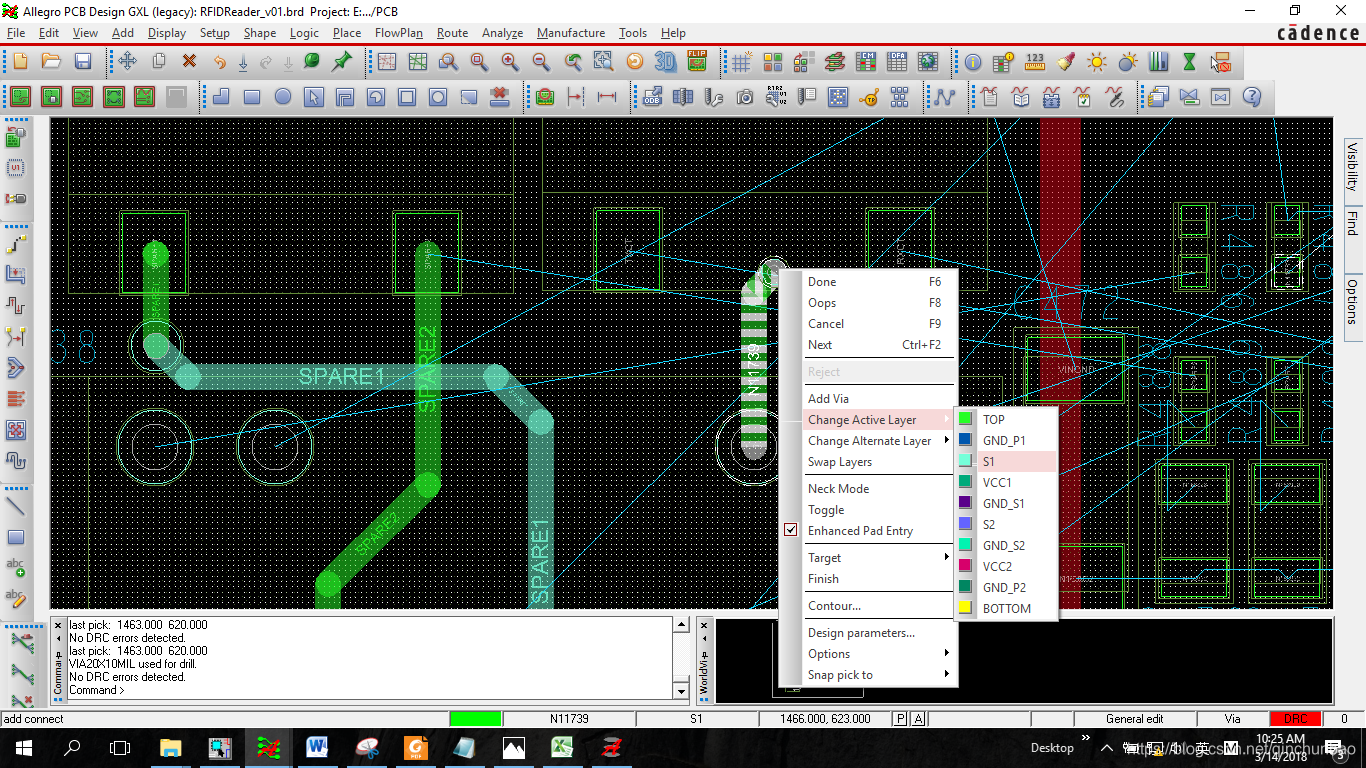This screenshot has height=768, width=1366.
Task: Pick the BOTTOM layer yellow swatch
Action: (965, 609)
